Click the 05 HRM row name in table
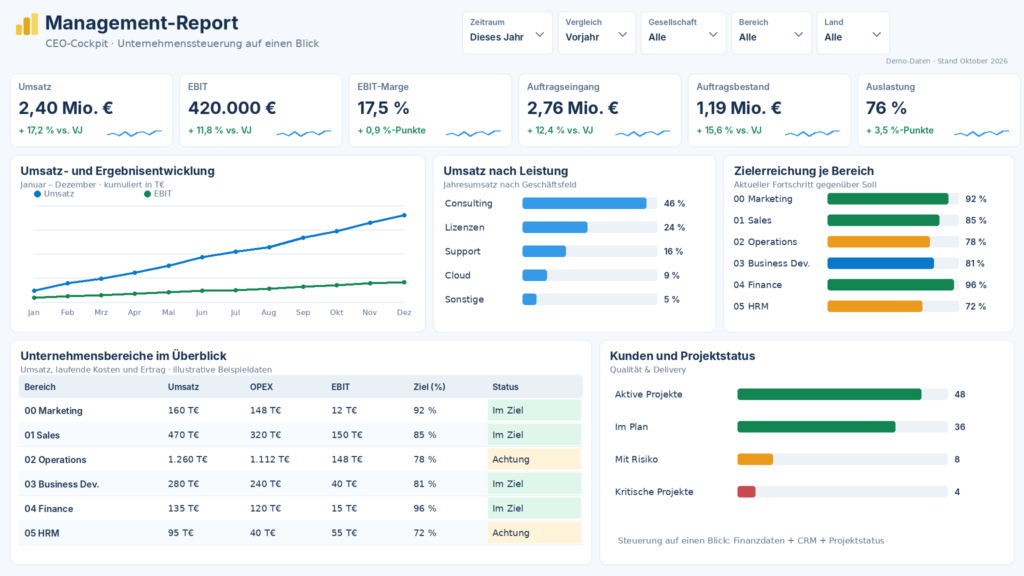 click(x=42, y=533)
